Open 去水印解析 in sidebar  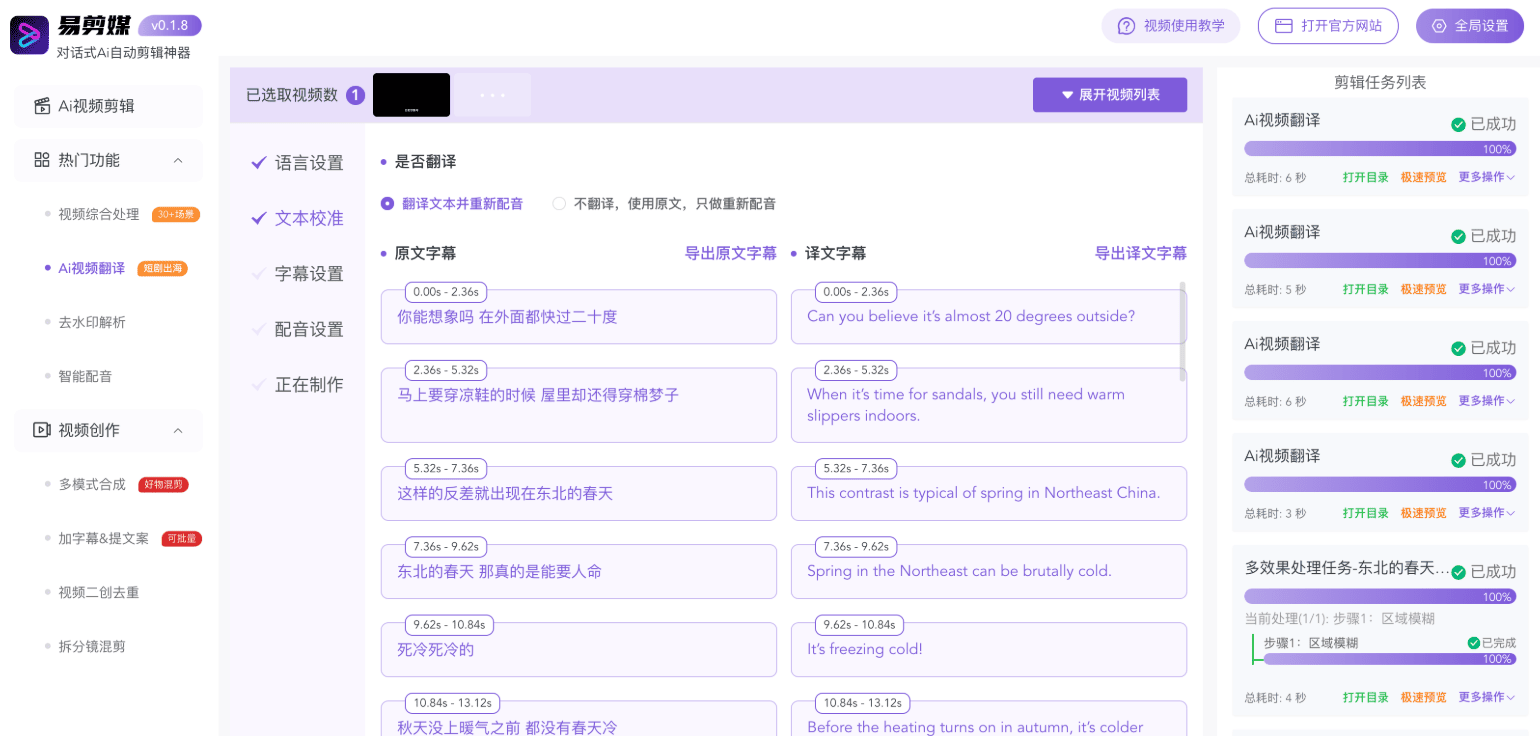pyautogui.click(x=92, y=322)
